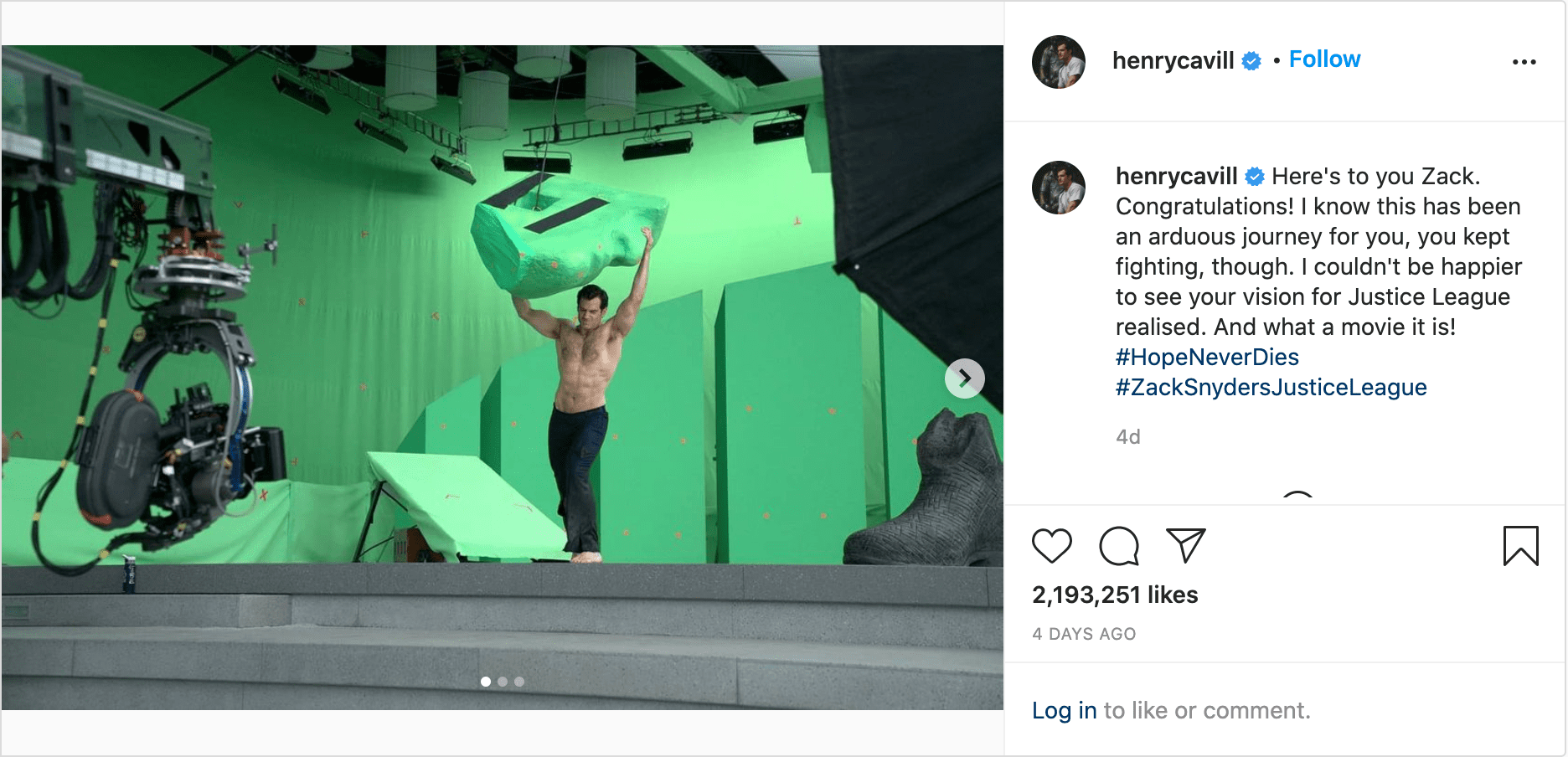Click the 4d timestamp under caption
Screen dimensions: 1568x757
(1127, 437)
